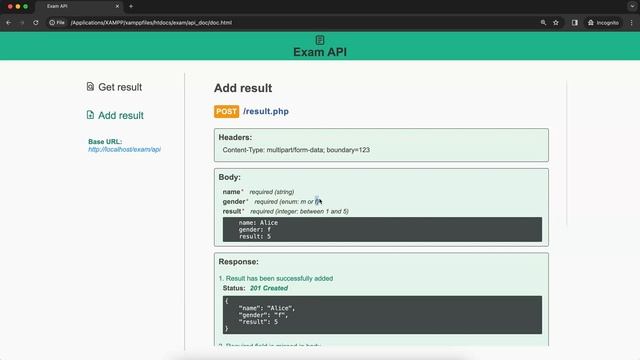Click the request body example code block
Viewport: 640px width, 360px height.
(382, 229)
